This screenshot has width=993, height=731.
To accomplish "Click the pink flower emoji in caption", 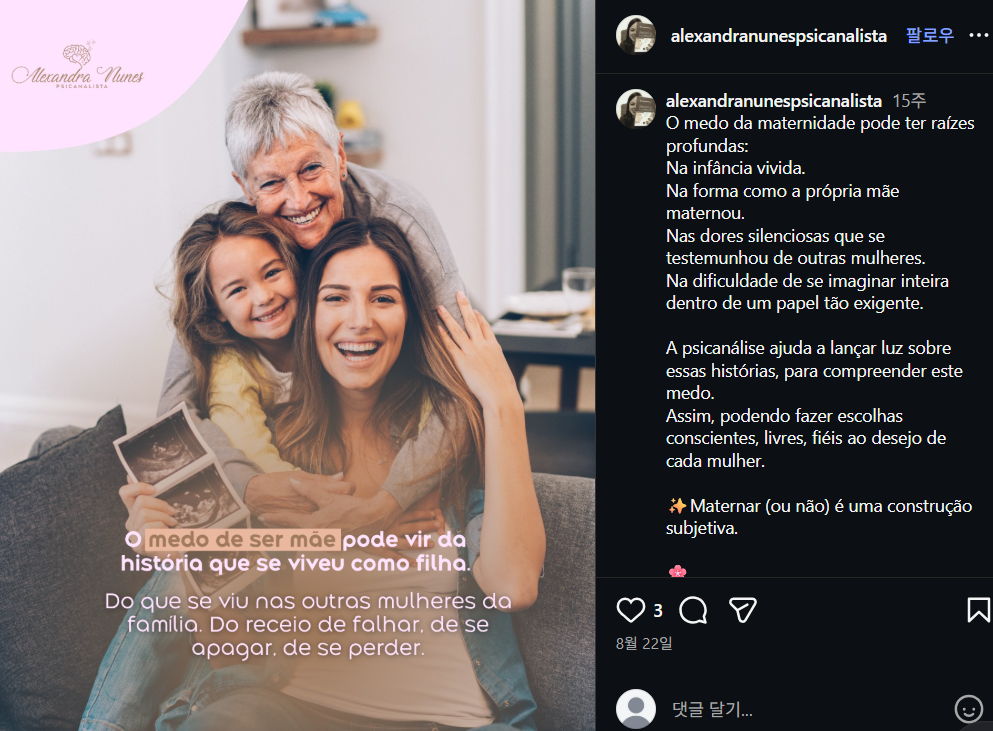I will (x=677, y=571).
